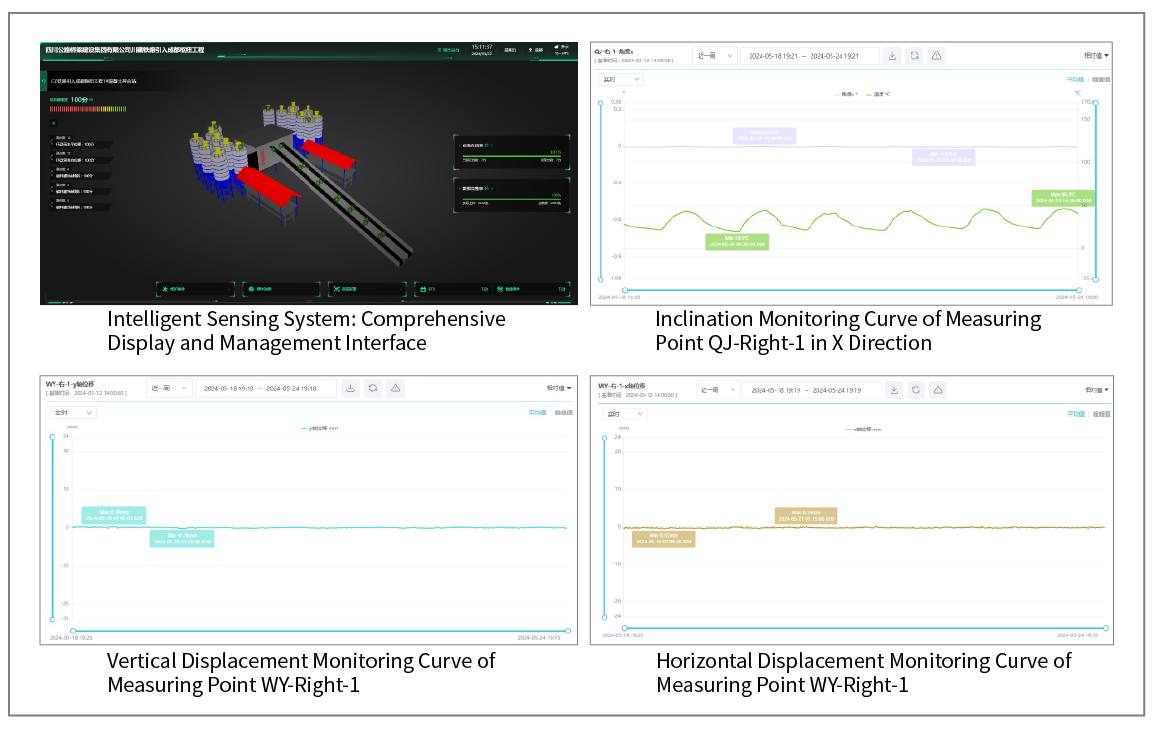
Task: Open 近一周 period dropdown in inclination chart
Action: 714,56
